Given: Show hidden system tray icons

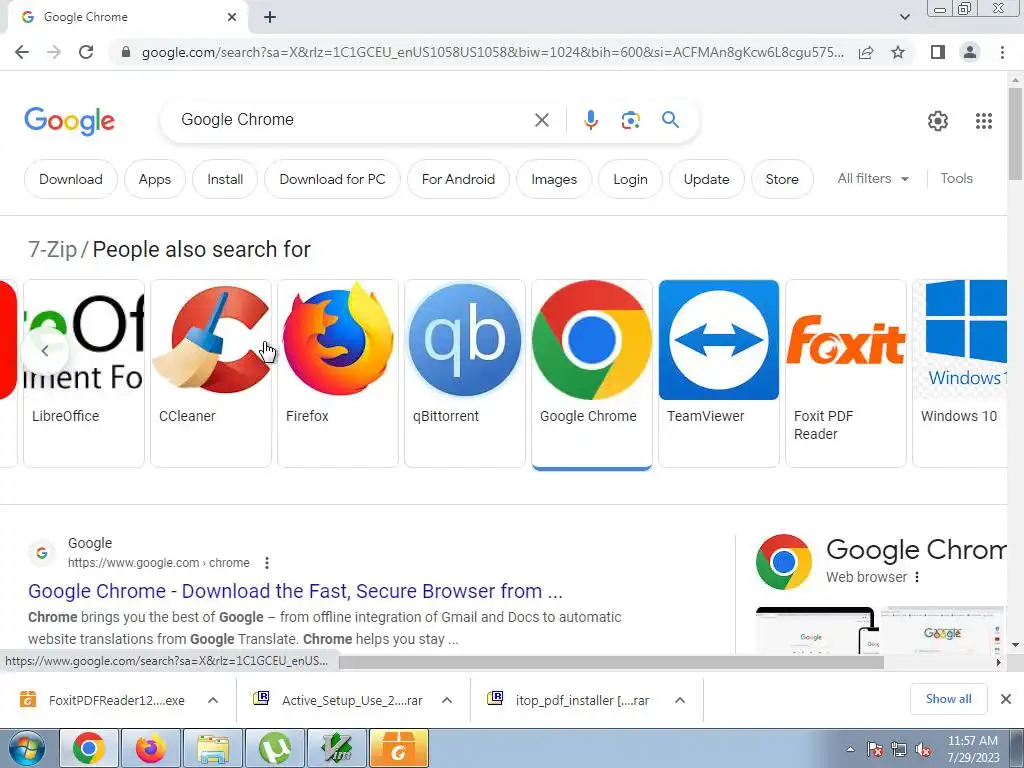Looking at the screenshot, I should tap(850, 749).
